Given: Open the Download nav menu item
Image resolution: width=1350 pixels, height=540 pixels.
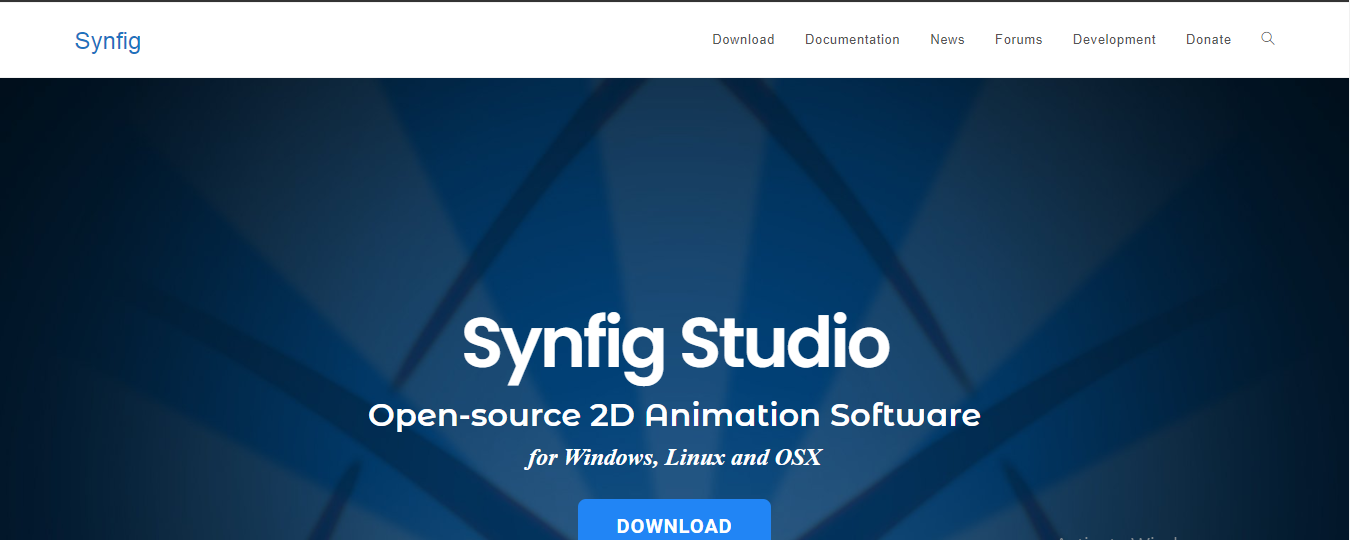Looking at the screenshot, I should coord(743,40).
